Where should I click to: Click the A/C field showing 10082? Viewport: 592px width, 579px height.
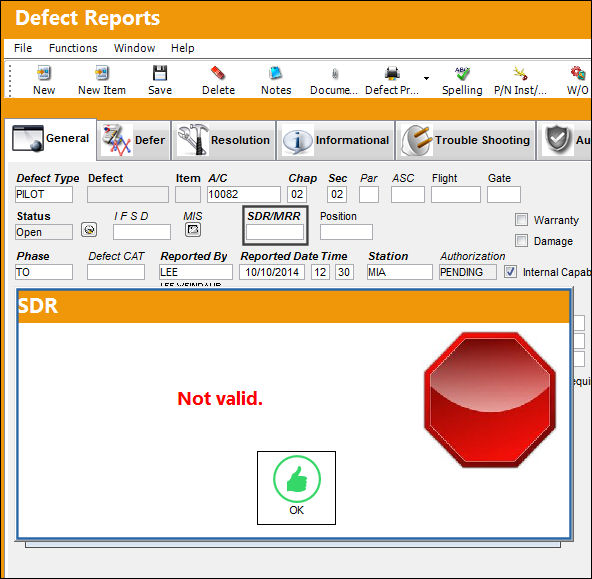coord(244,194)
